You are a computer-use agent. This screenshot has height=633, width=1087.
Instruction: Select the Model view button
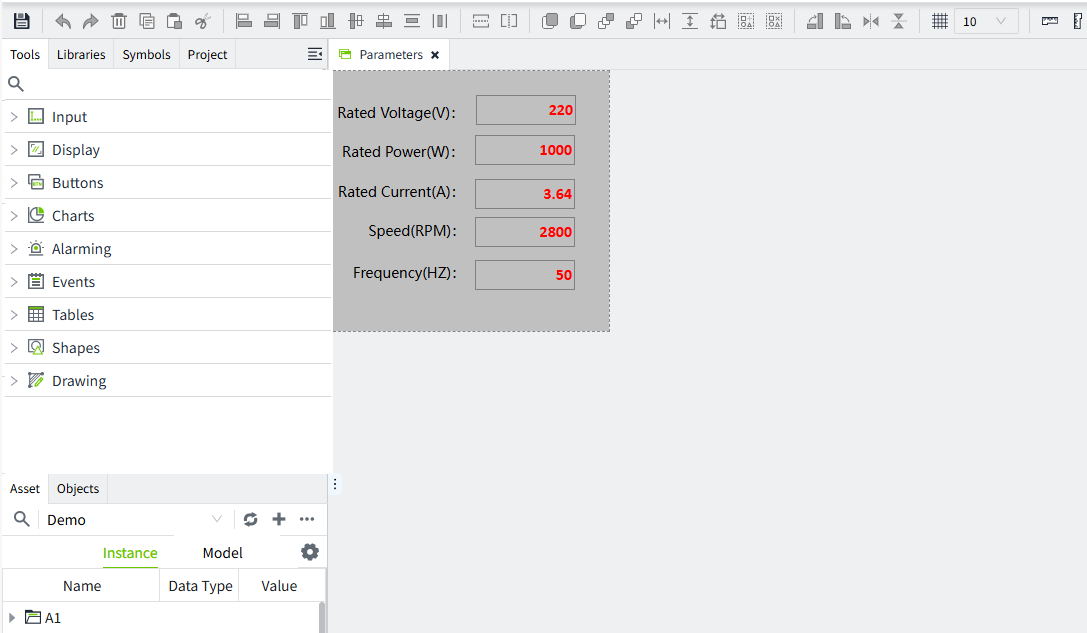tap(222, 553)
